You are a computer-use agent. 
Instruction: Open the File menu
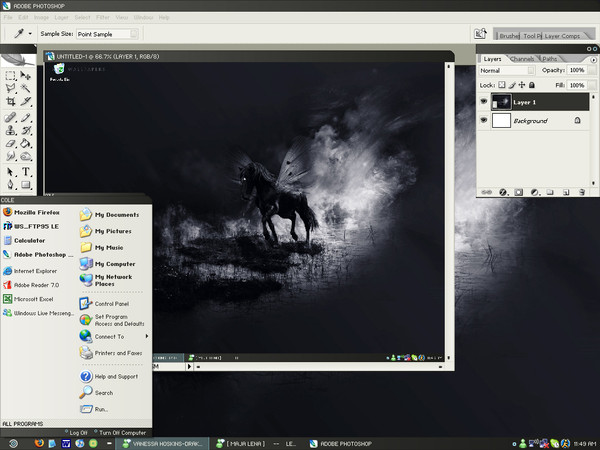click(x=8, y=17)
